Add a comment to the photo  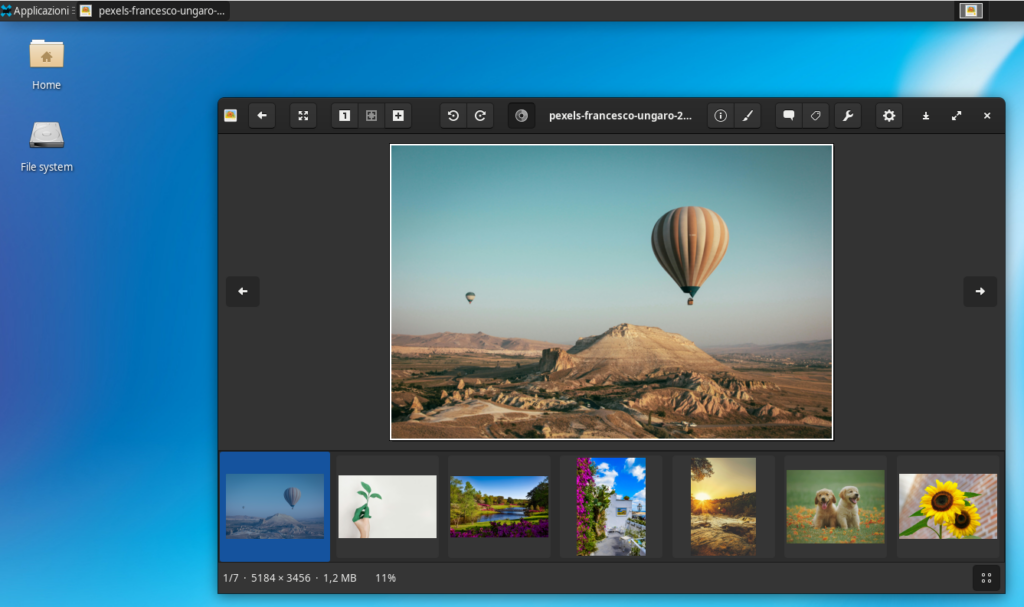pyautogui.click(x=788, y=115)
